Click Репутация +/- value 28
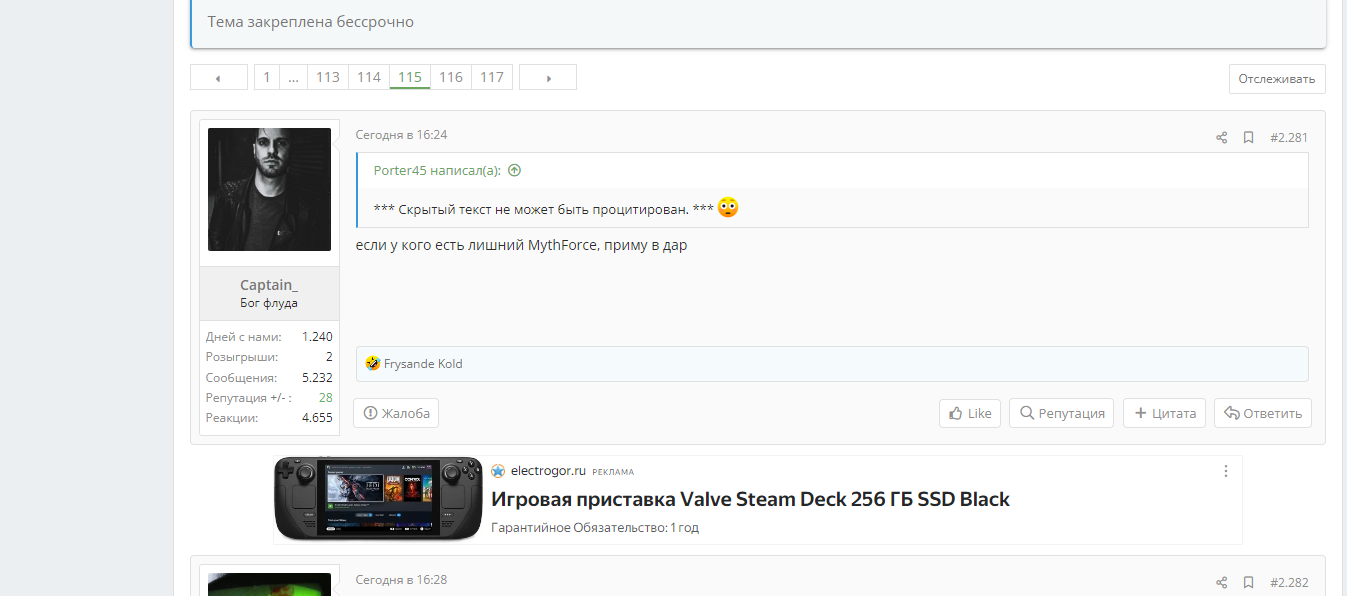Screen dimensions: 1347x596 tap(326, 397)
